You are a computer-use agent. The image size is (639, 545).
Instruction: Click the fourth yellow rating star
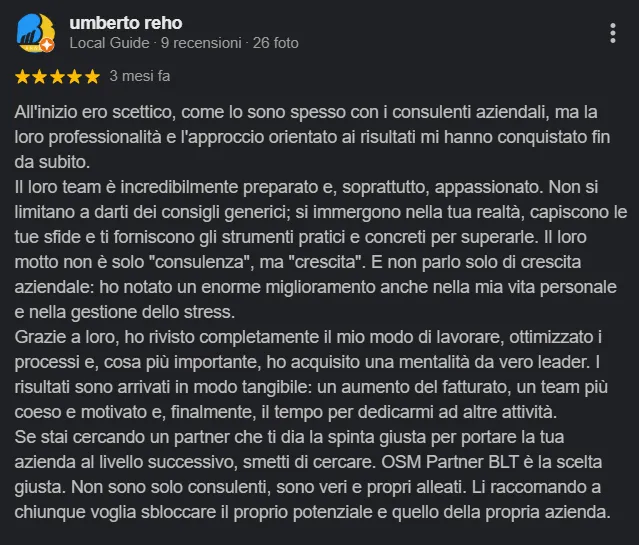[75, 76]
